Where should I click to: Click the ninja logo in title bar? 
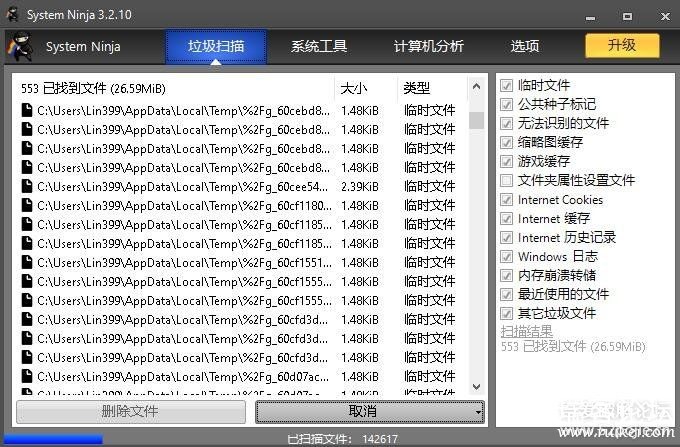(x=12, y=15)
